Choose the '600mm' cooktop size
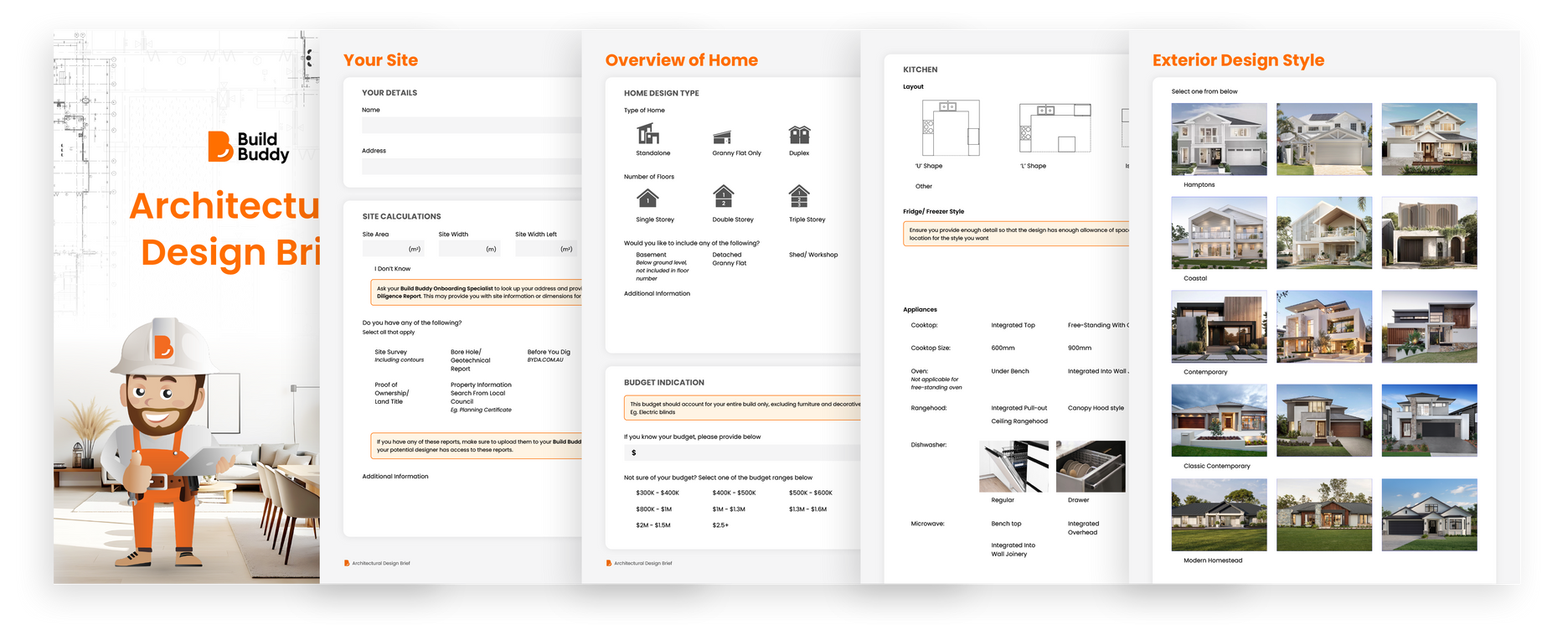 pyautogui.click(x=1003, y=348)
